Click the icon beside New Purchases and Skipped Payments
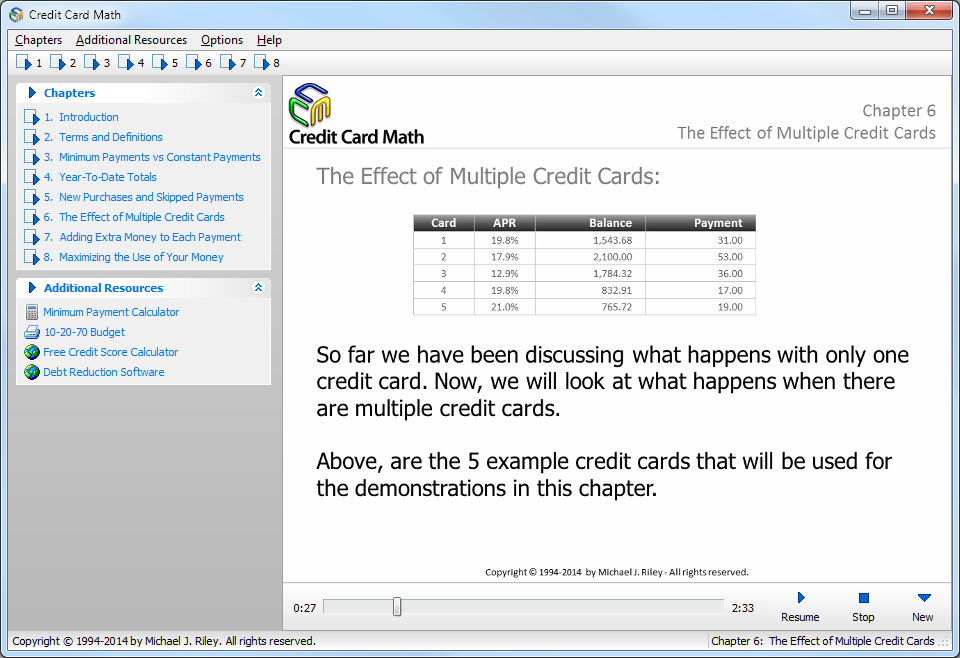 pos(32,197)
